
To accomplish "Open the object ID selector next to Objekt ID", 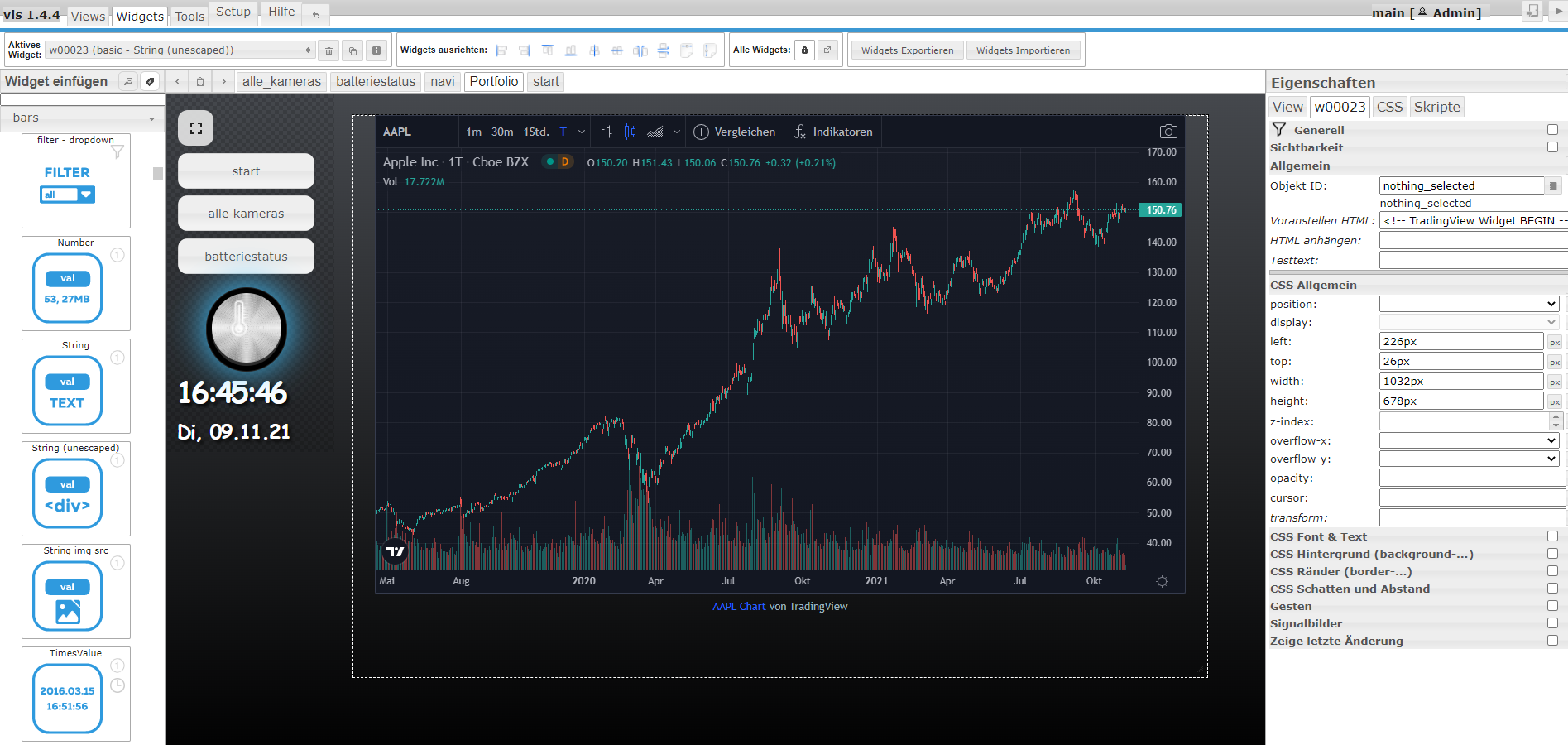I will pyautogui.click(x=1554, y=185).
